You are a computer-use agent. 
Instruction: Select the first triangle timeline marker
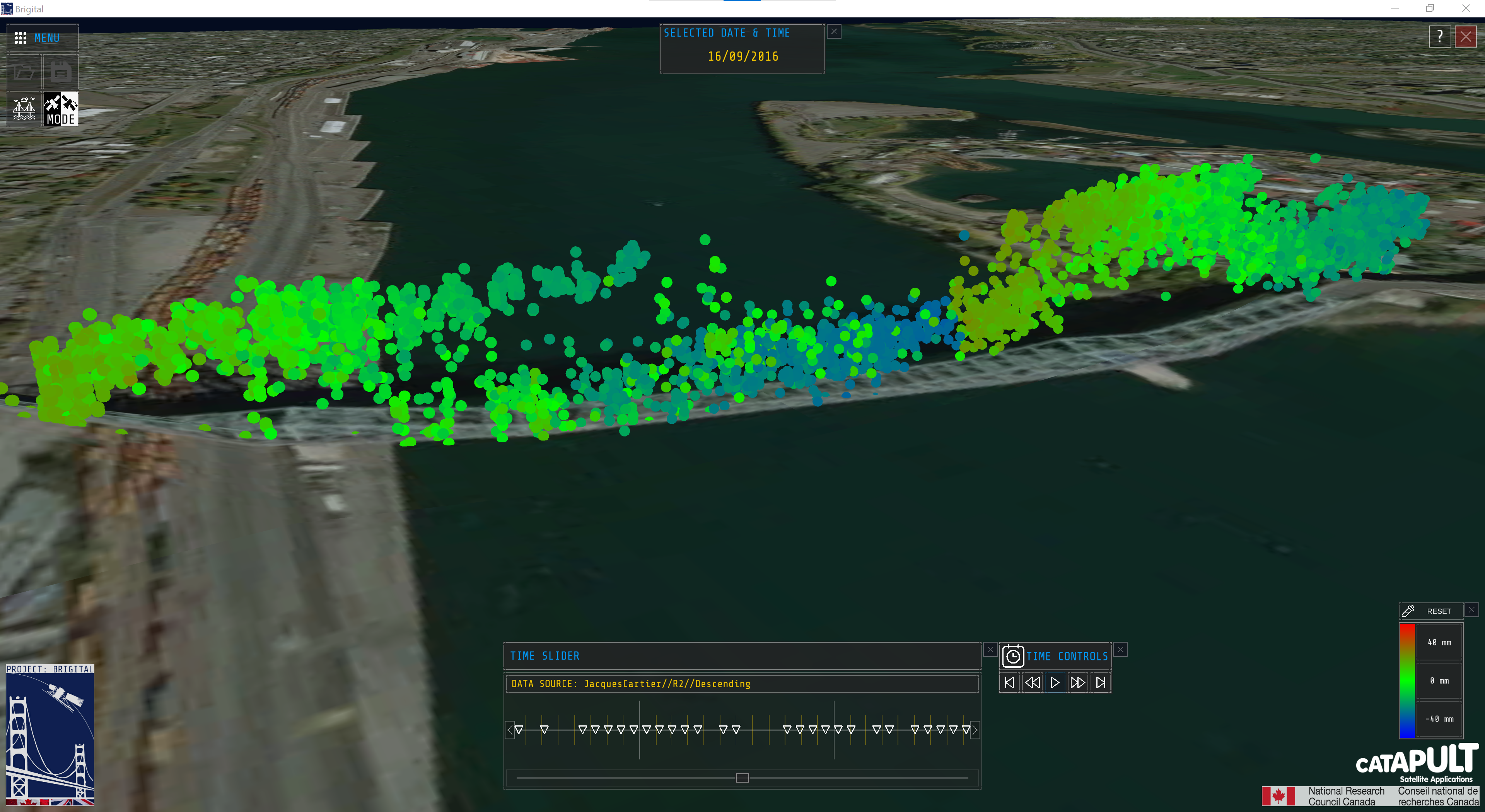click(519, 730)
